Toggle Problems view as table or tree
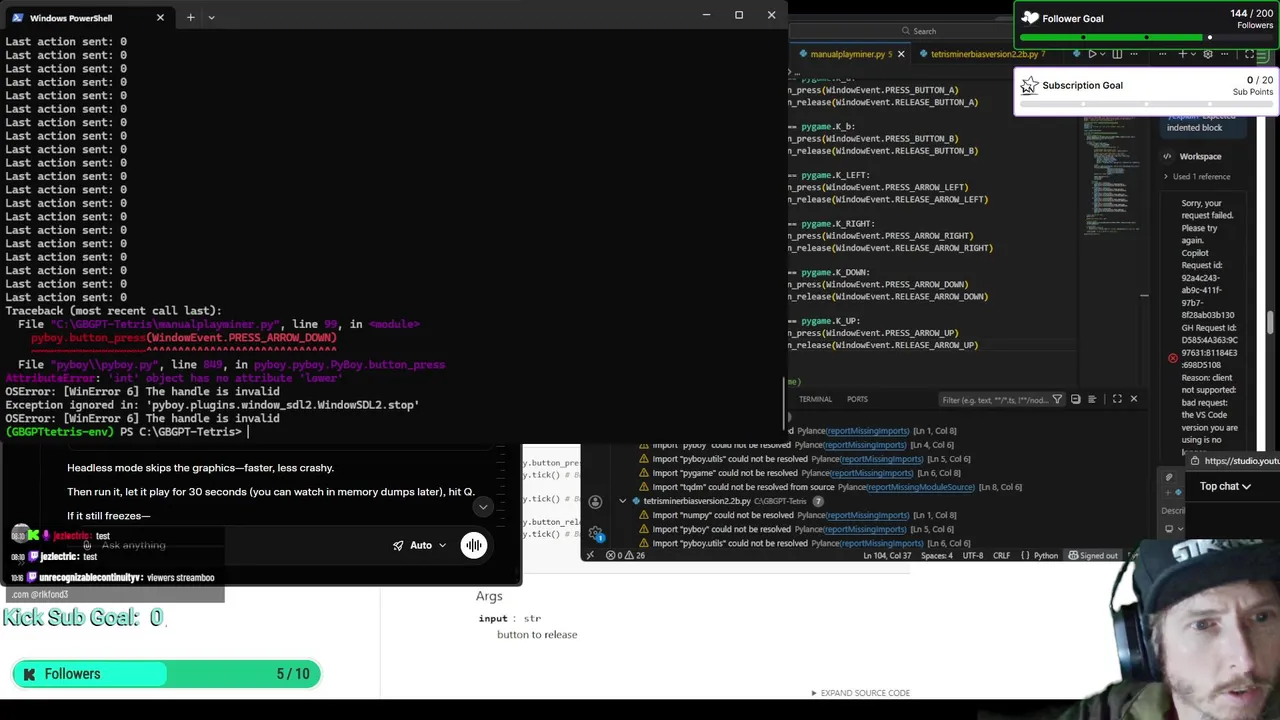This screenshot has width=1280, height=720. point(1092,399)
